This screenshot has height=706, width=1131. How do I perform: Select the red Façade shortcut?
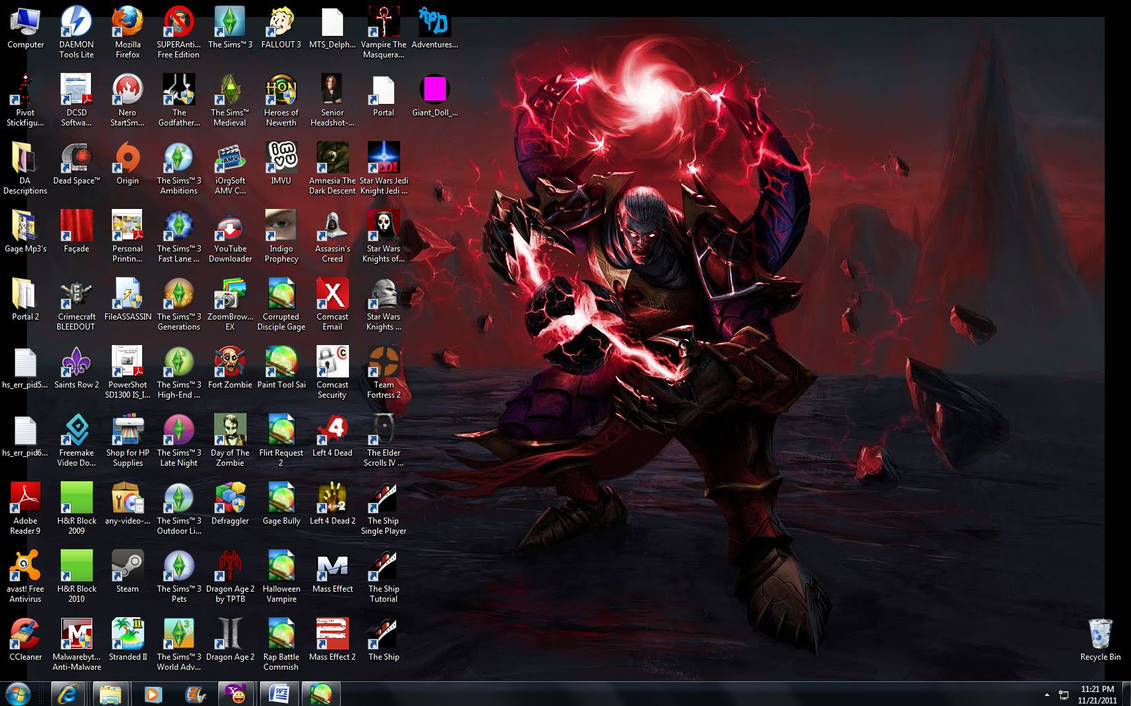click(x=76, y=231)
